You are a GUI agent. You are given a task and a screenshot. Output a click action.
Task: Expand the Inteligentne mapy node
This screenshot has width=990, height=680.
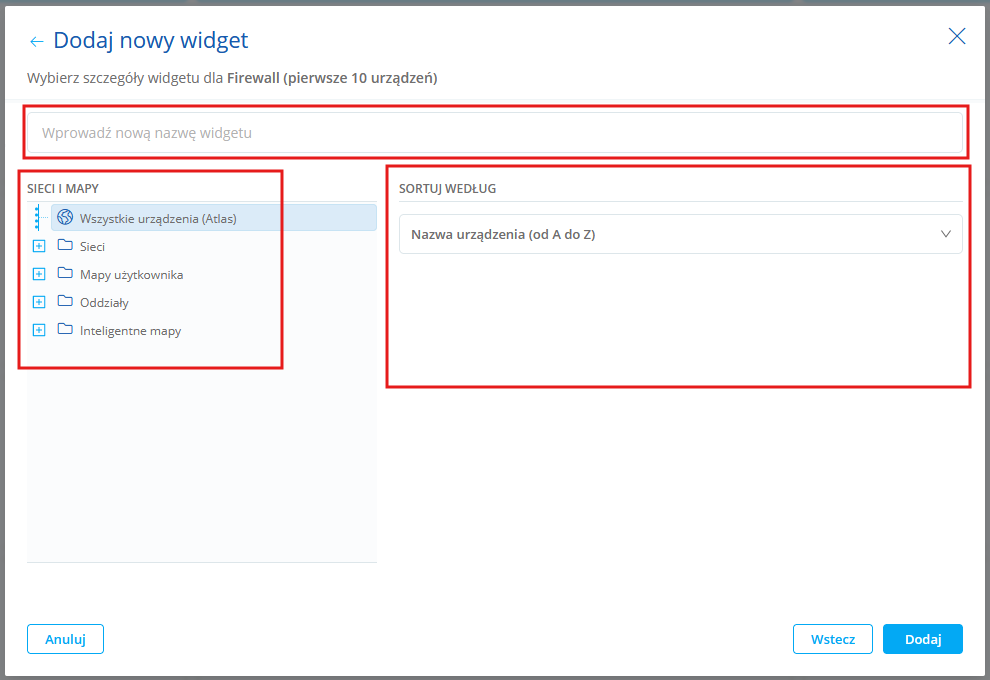pyautogui.click(x=39, y=330)
